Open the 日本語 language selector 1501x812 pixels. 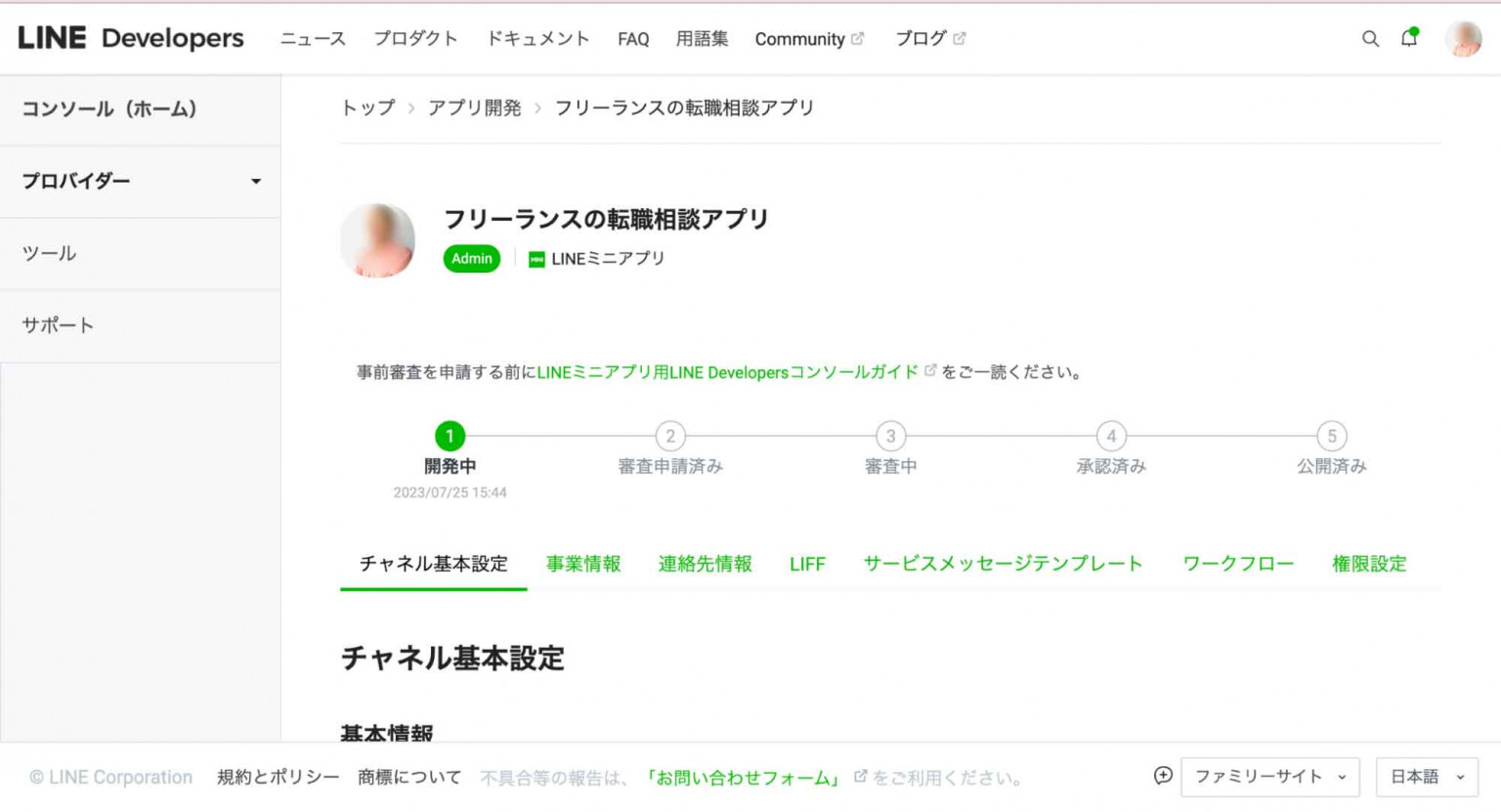(x=1425, y=776)
